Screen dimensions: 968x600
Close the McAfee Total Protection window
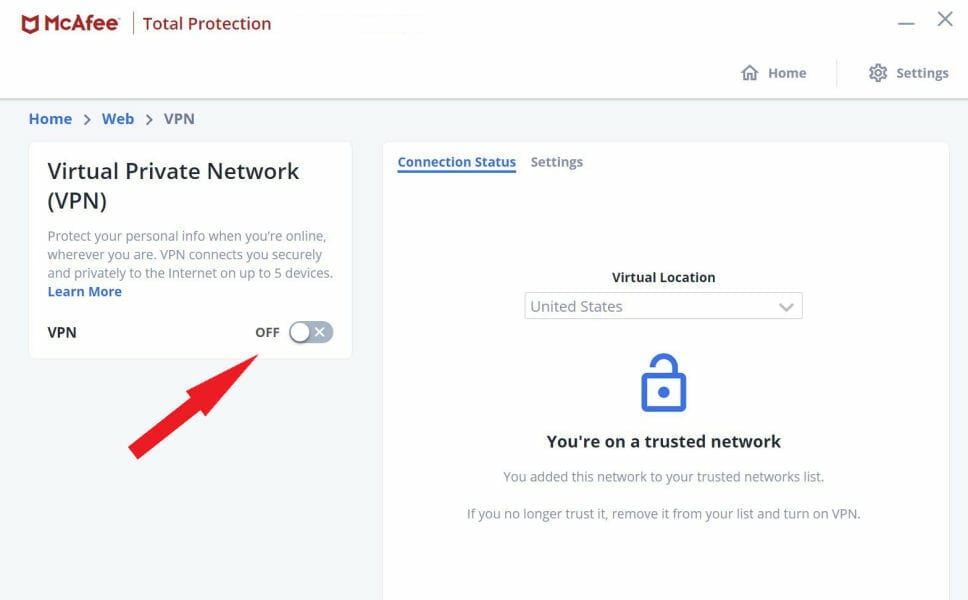pos(944,19)
